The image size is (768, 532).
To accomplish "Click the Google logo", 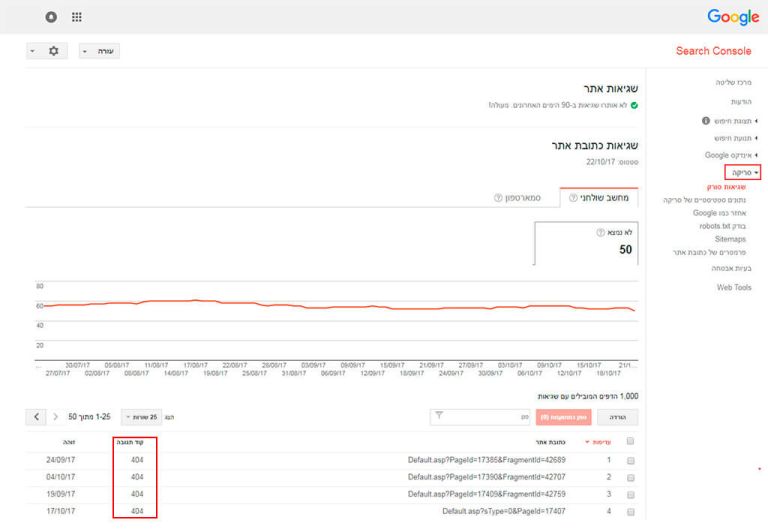I will coord(733,17).
